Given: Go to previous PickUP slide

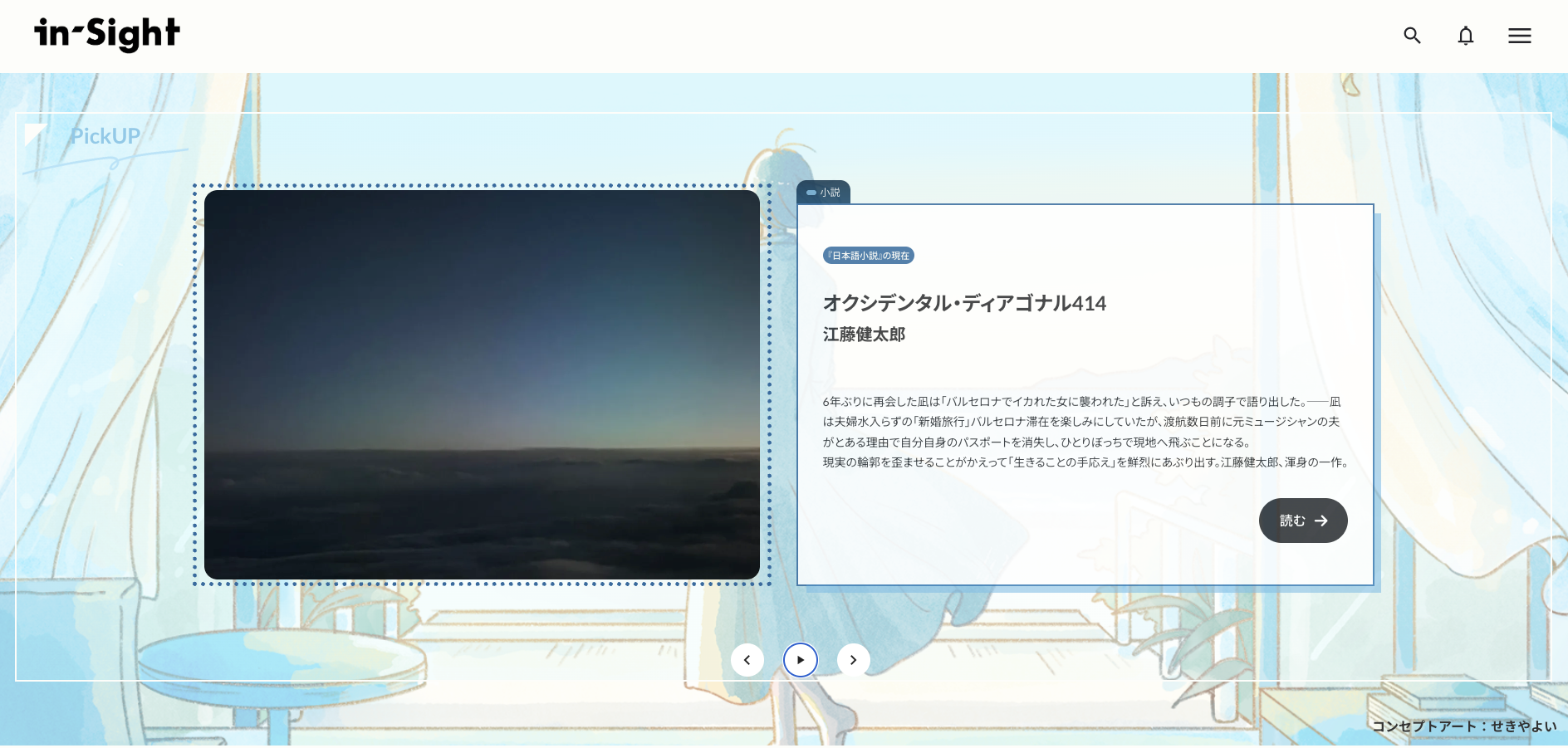Looking at the screenshot, I should point(747,660).
